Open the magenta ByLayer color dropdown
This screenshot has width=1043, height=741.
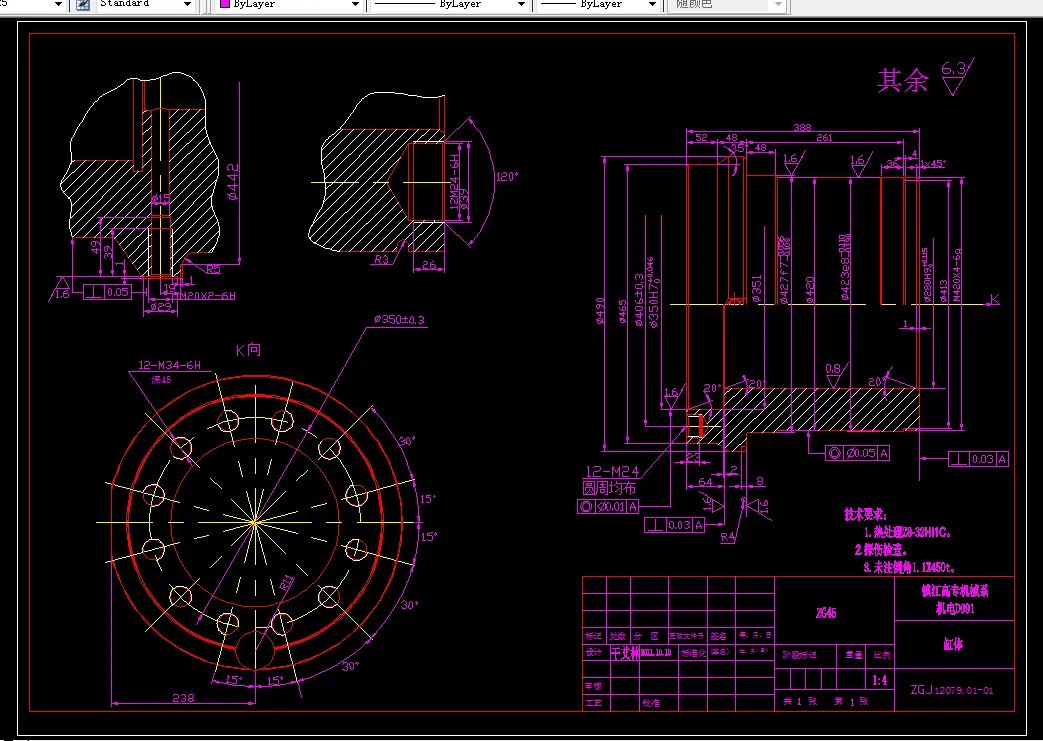pyautogui.click(x=355, y=5)
